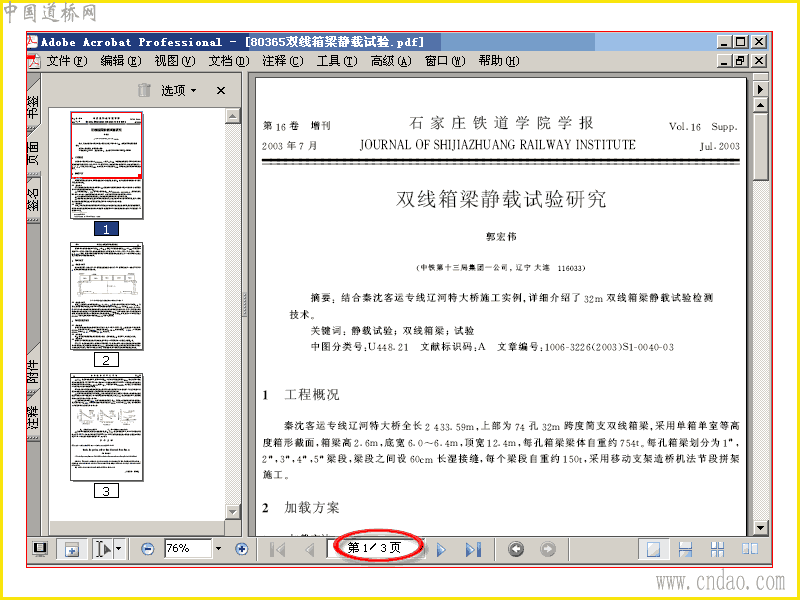Open the 文件(F) menu

click(67, 61)
